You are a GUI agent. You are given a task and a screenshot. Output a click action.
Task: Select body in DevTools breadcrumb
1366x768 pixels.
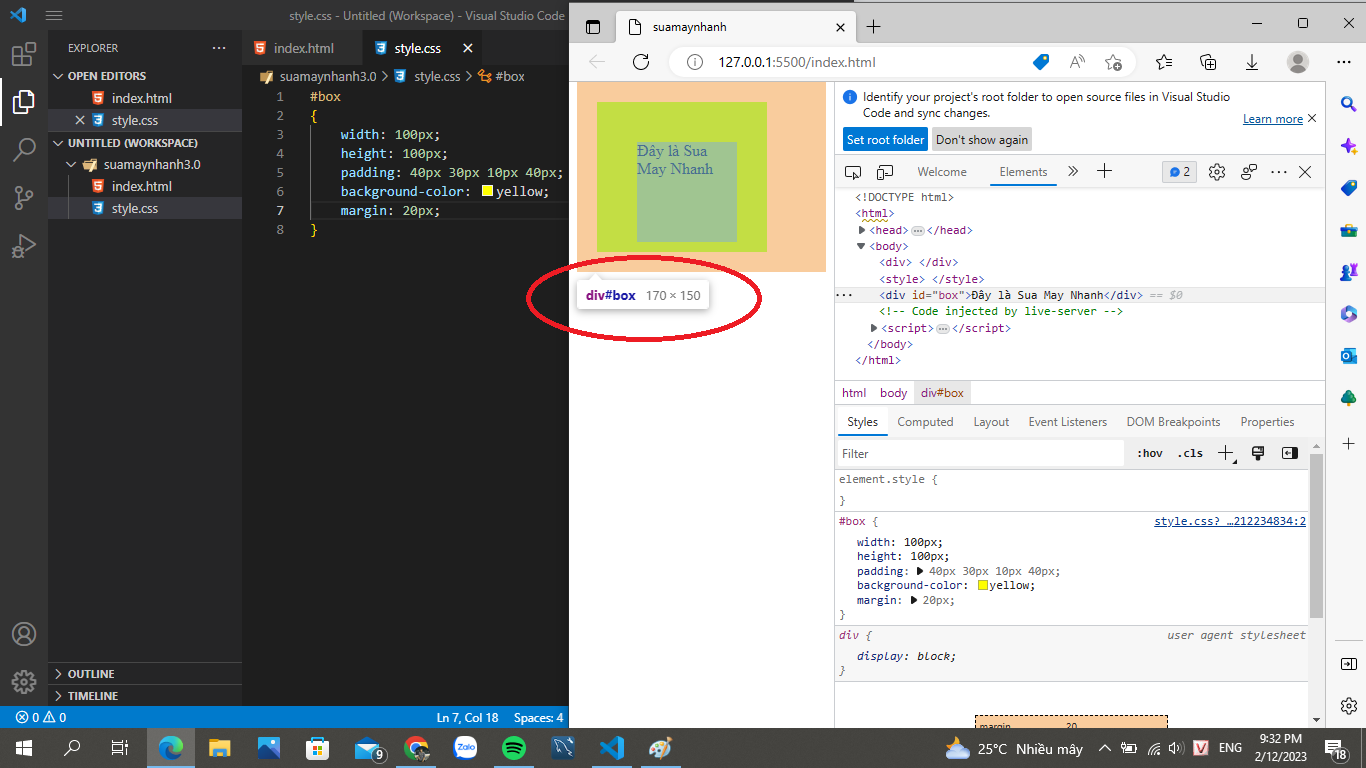893,393
